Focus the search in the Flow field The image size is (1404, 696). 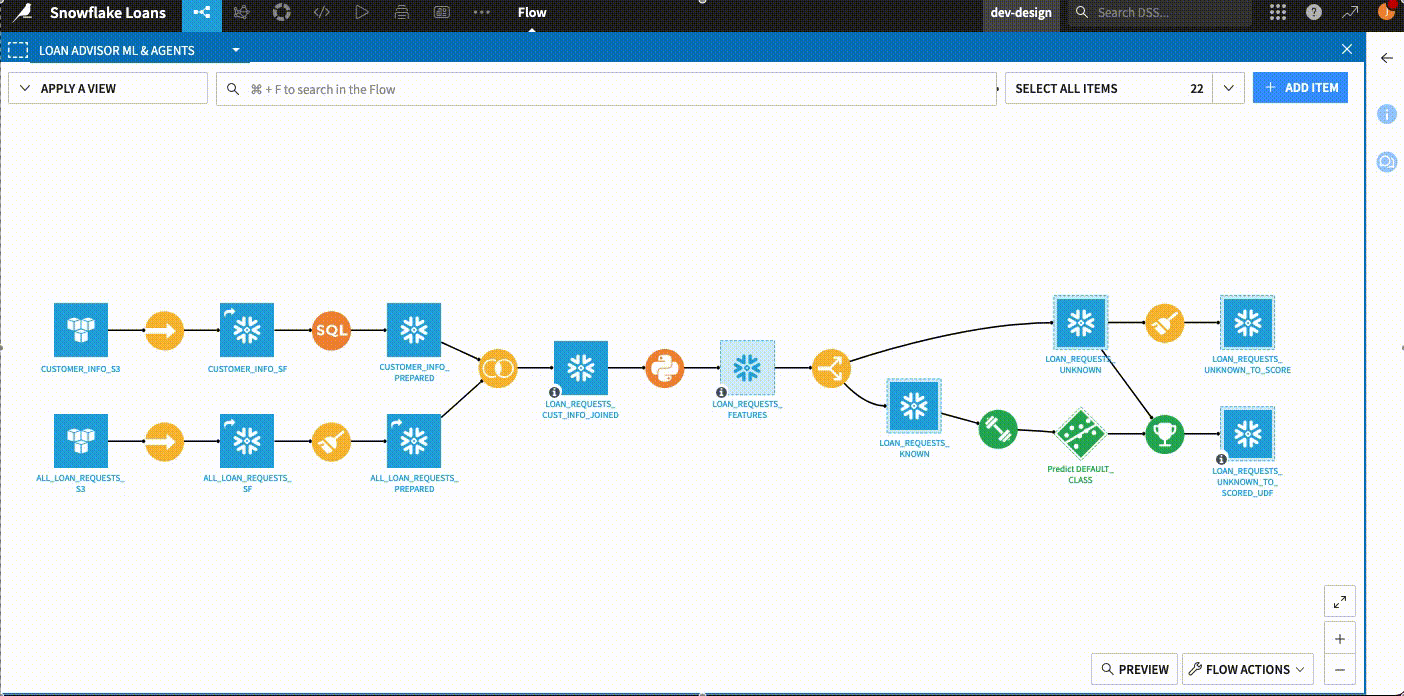tap(607, 89)
